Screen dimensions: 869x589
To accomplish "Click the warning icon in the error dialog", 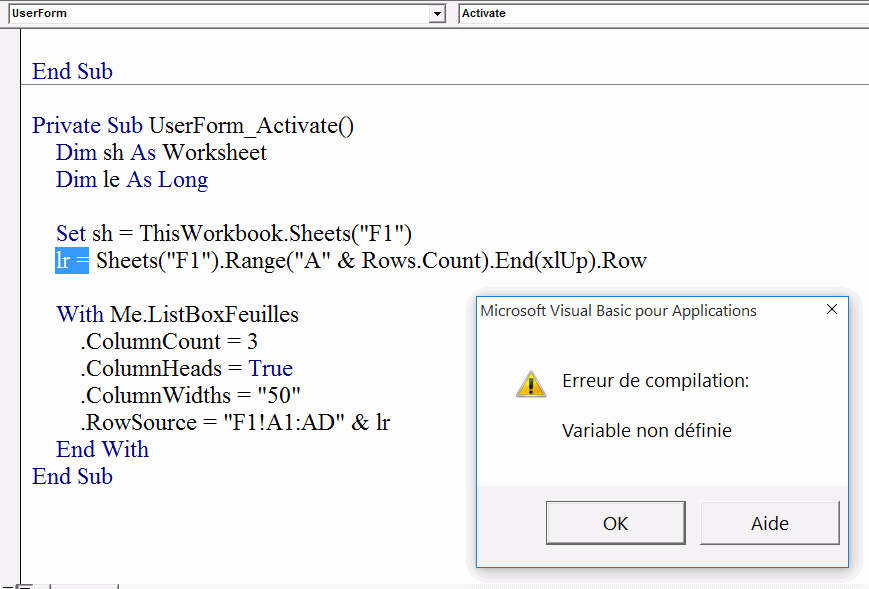I will [531, 383].
